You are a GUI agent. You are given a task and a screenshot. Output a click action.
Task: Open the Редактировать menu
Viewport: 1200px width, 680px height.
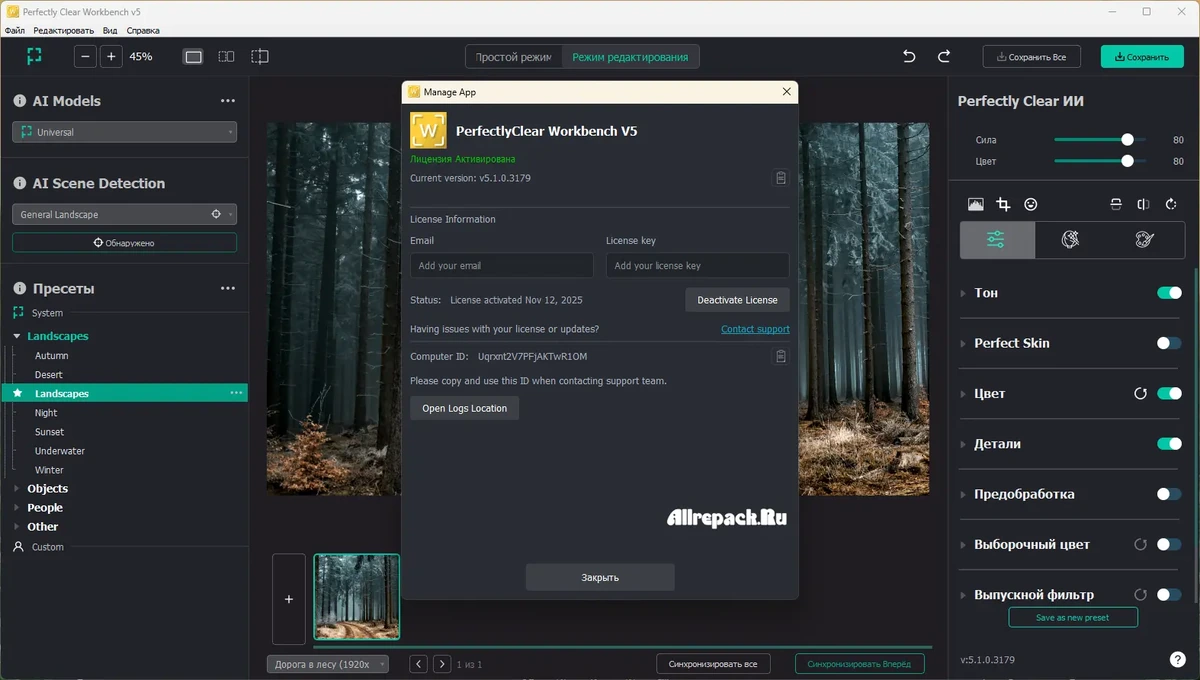[63, 31]
